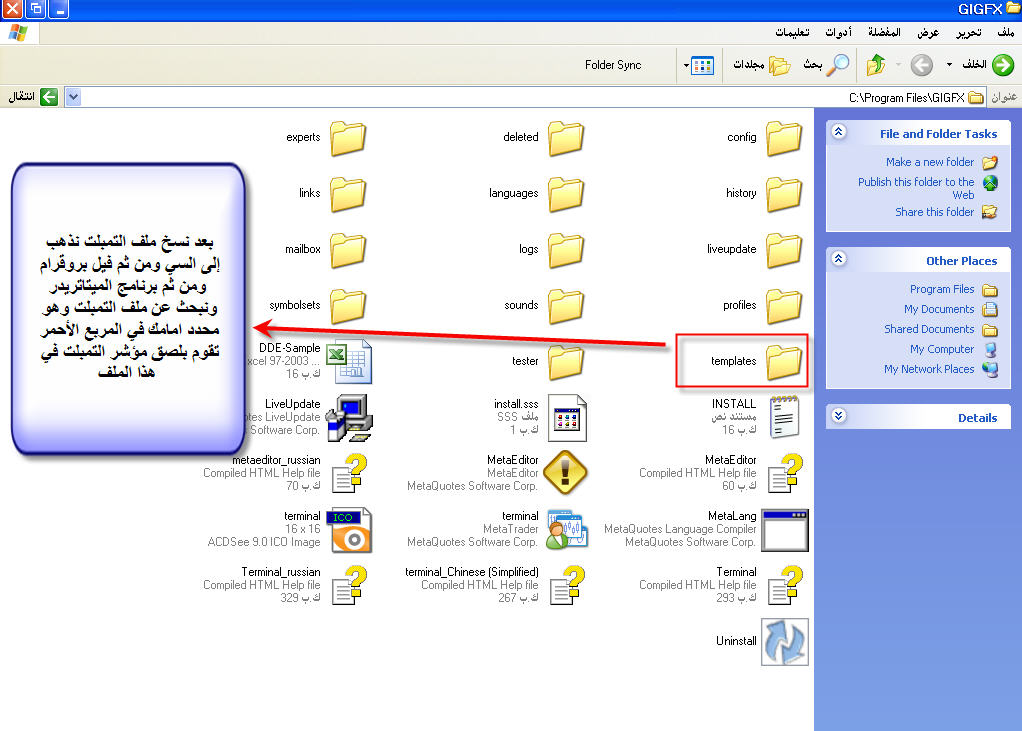Select the terminal MetaTrader application

tap(567, 529)
